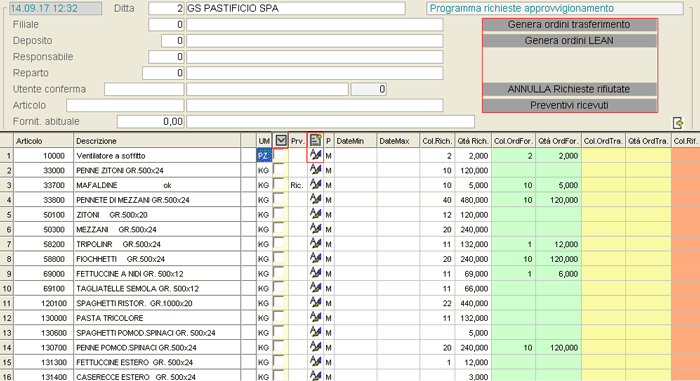The height and width of the screenshot is (381, 700).
Task: Click Genera ordini LEAN button
Action: pos(569,41)
